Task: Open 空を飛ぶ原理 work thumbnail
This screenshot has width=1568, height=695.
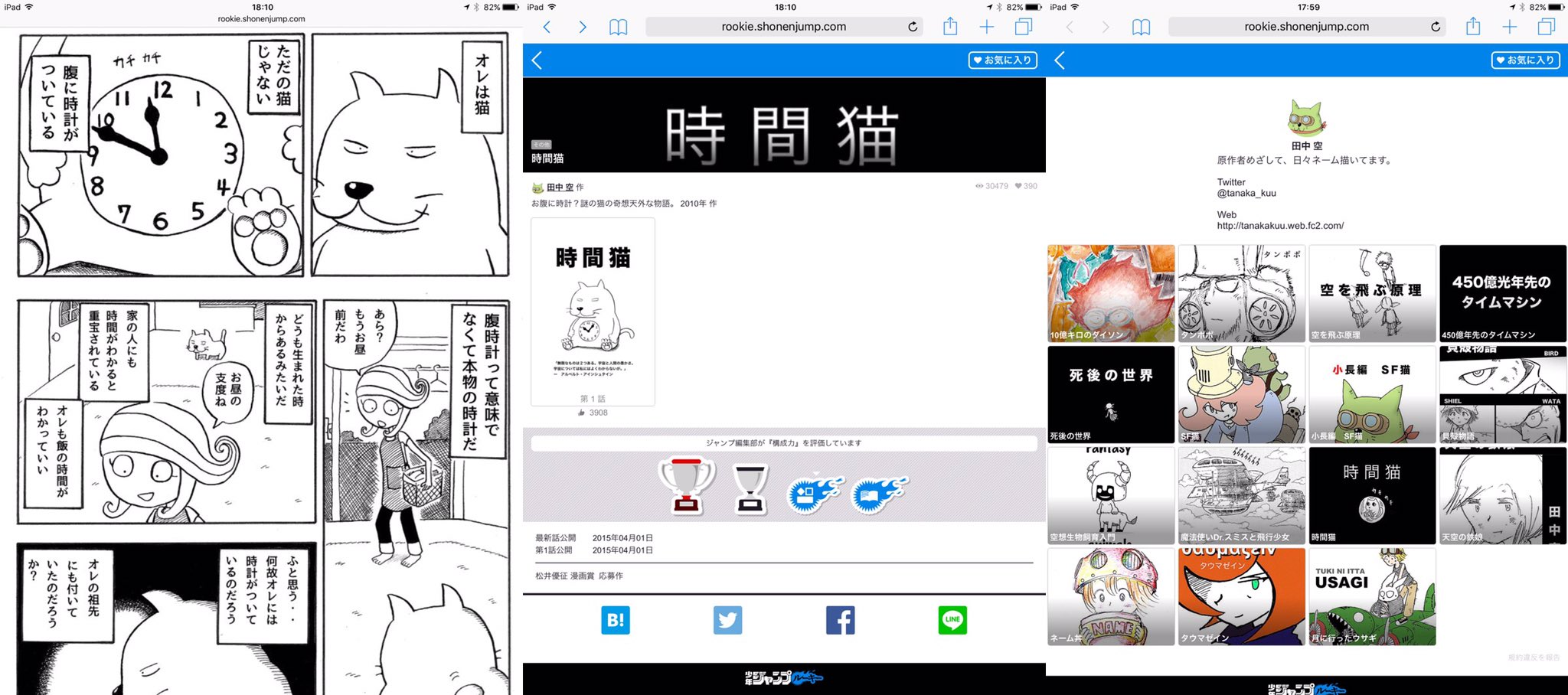Action: point(1373,293)
